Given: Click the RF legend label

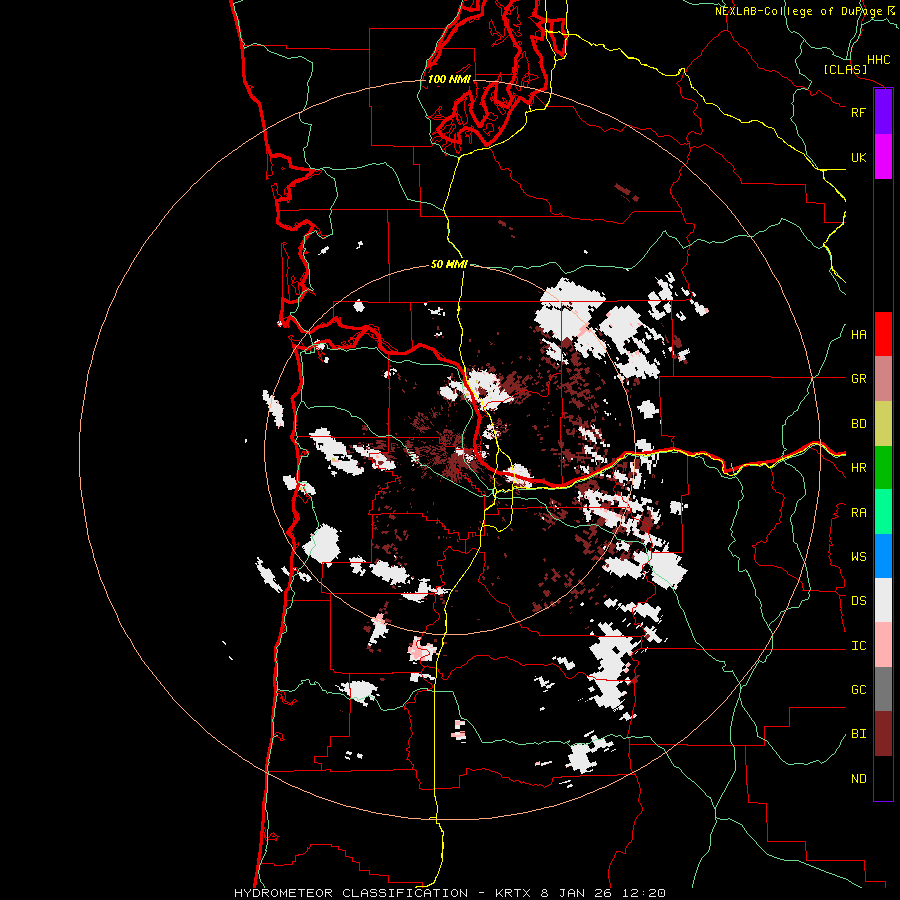Looking at the screenshot, I should [x=858, y=112].
